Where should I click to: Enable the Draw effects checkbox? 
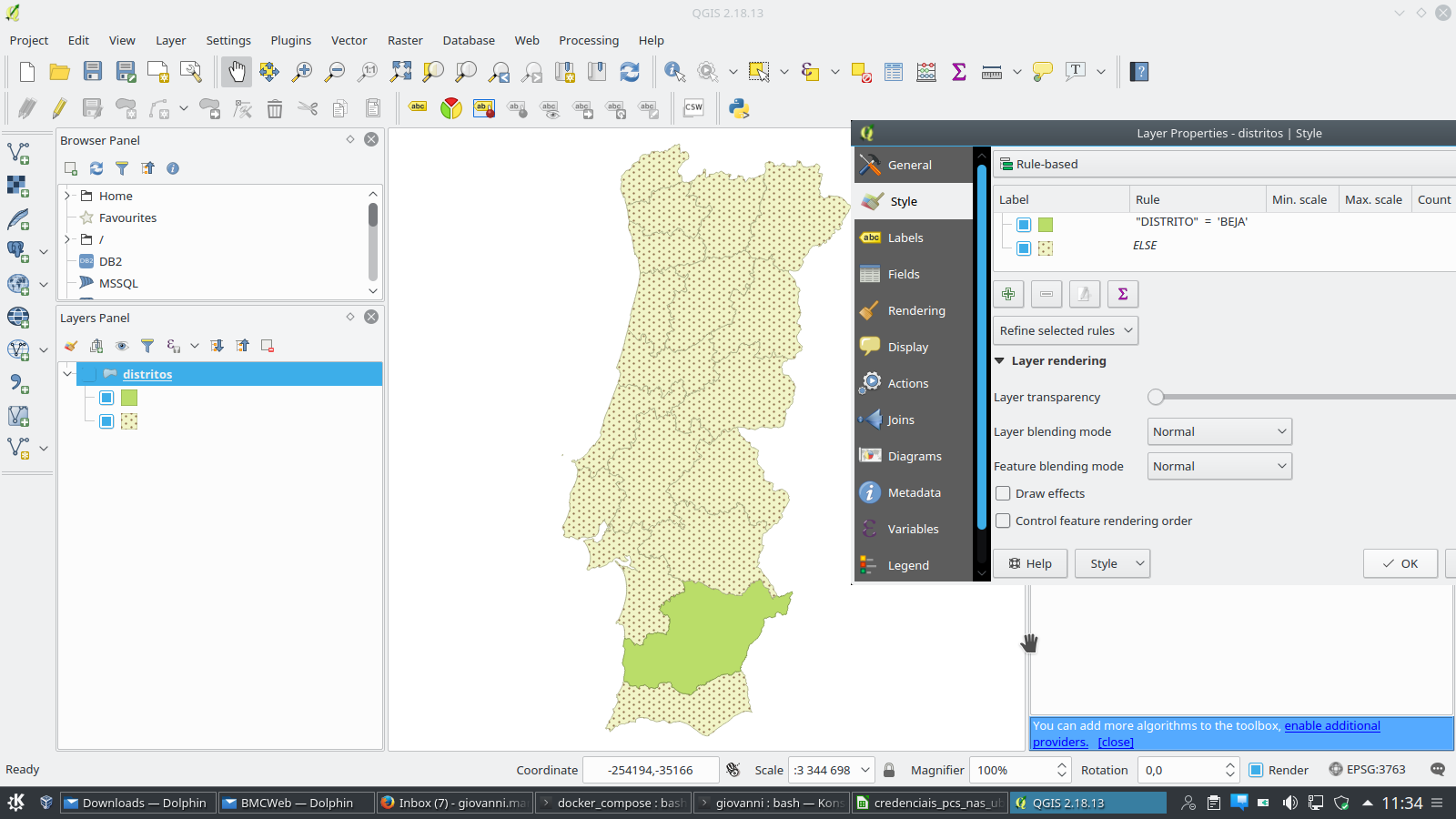tap(1003, 493)
